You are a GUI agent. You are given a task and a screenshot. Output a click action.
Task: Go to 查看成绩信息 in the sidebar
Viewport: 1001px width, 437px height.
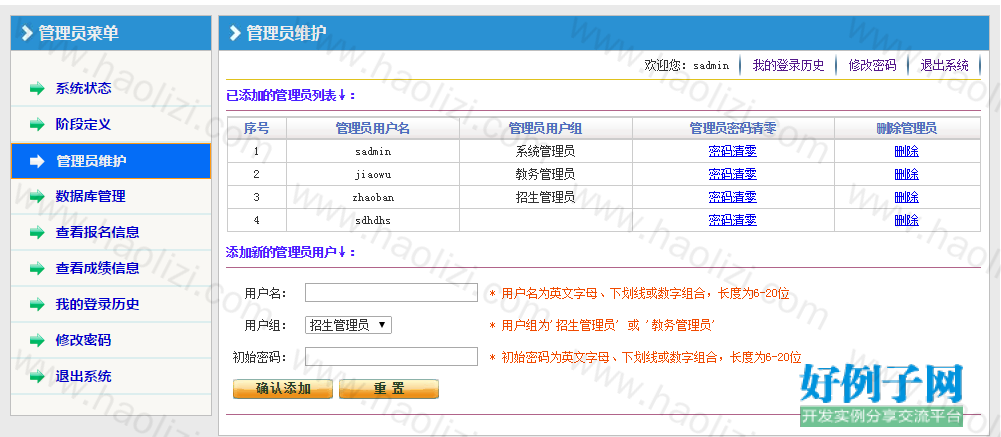pyautogui.click(x=98, y=269)
